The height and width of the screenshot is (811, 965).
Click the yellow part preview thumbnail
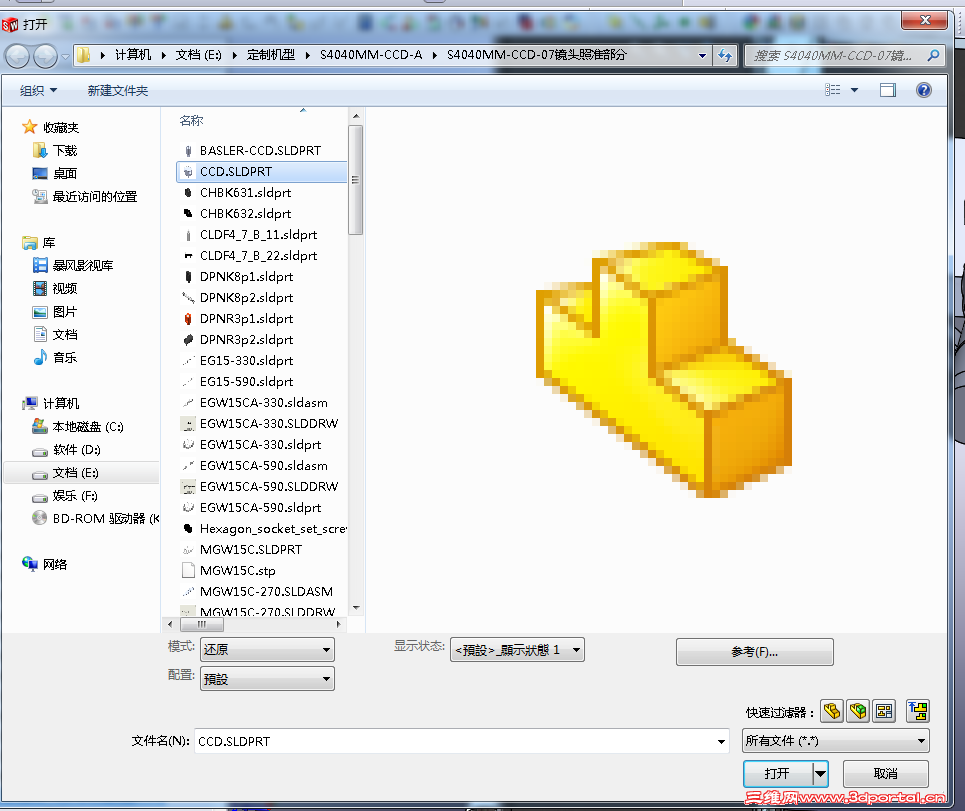pos(663,369)
